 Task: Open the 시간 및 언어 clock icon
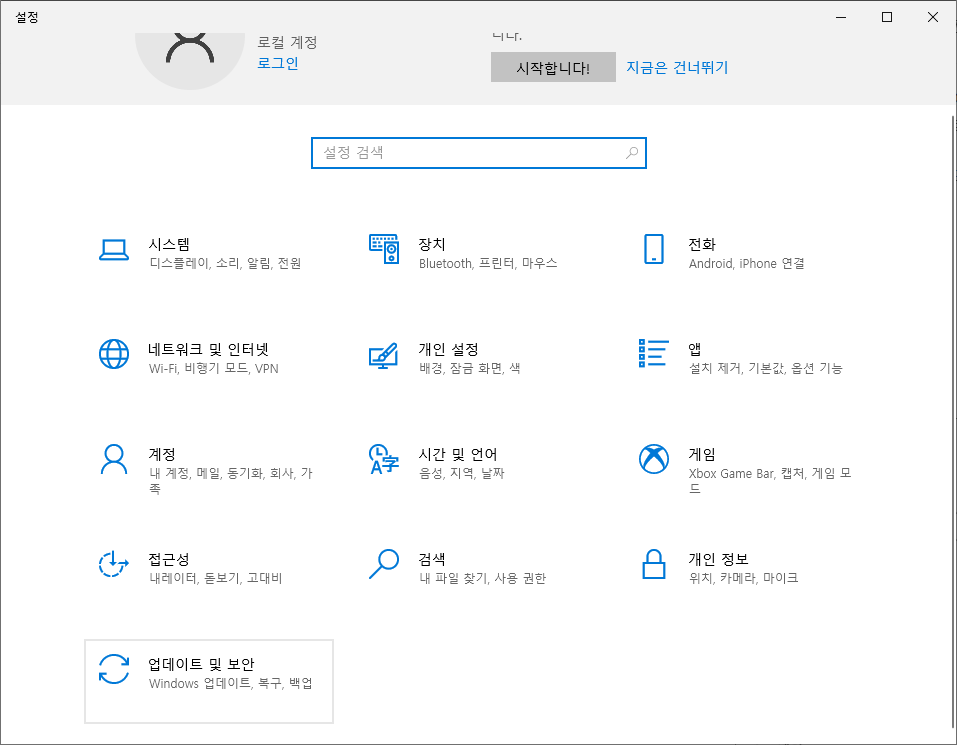click(384, 459)
